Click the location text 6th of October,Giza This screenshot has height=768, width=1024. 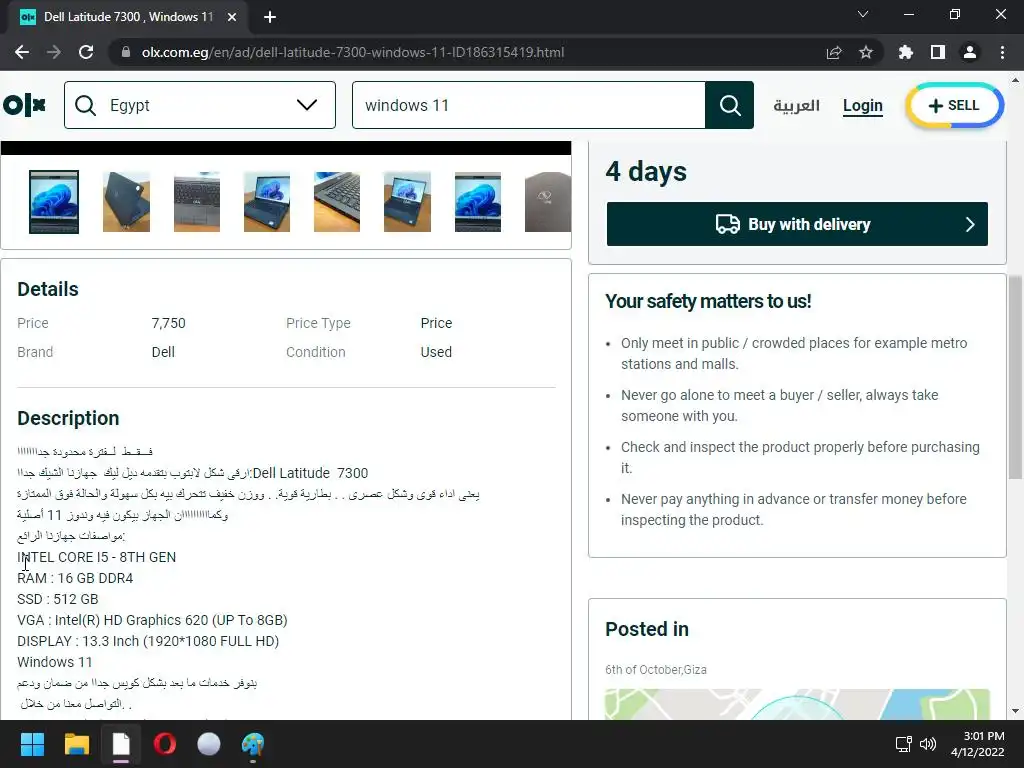656,669
